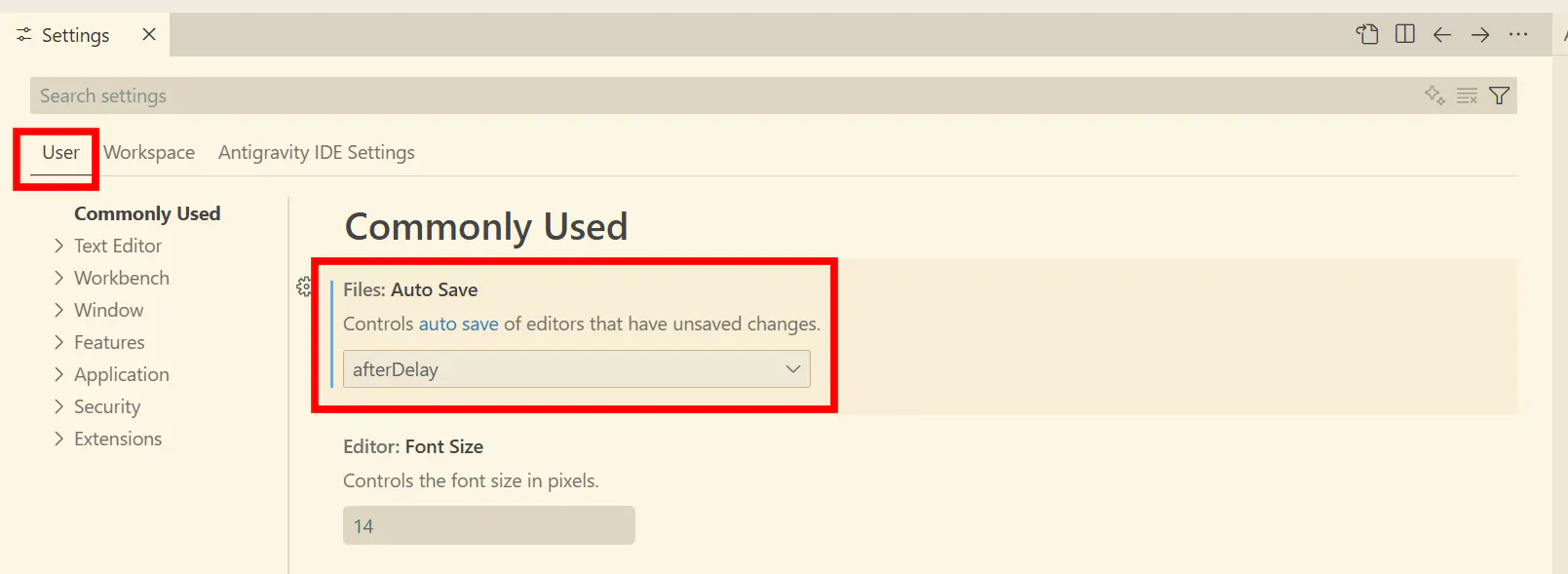Go back with left arrow icon
The width and height of the screenshot is (1568, 574).
[1442, 35]
